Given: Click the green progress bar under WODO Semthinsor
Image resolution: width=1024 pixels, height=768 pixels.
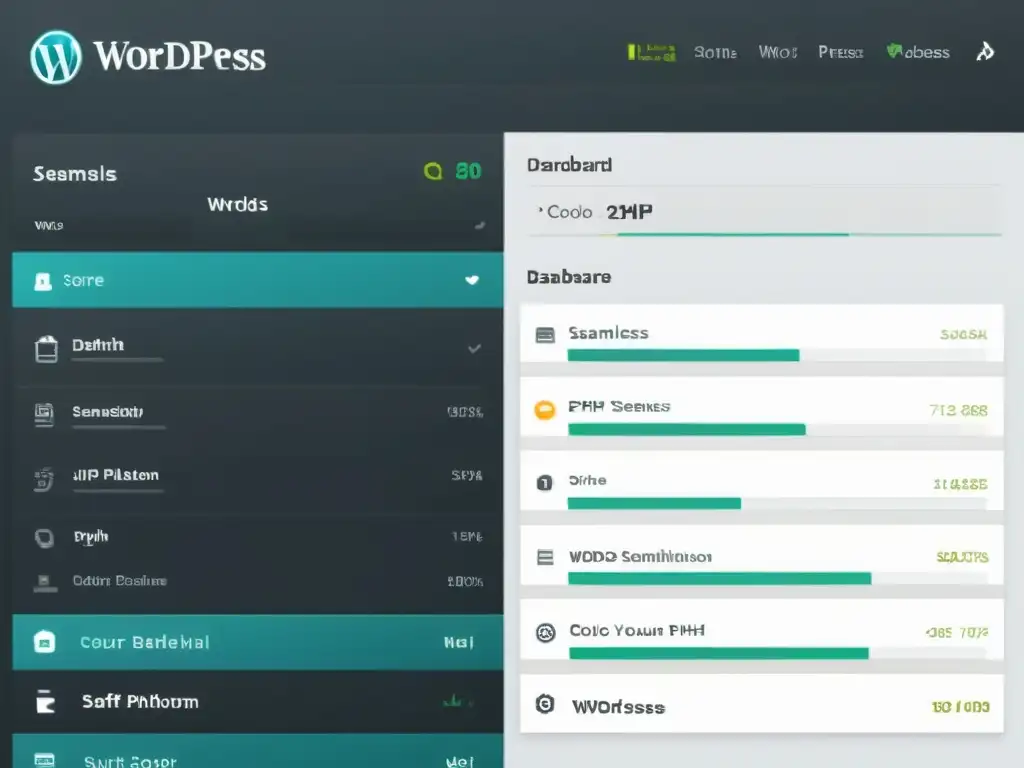Looking at the screenshot, I should point(719,578).
